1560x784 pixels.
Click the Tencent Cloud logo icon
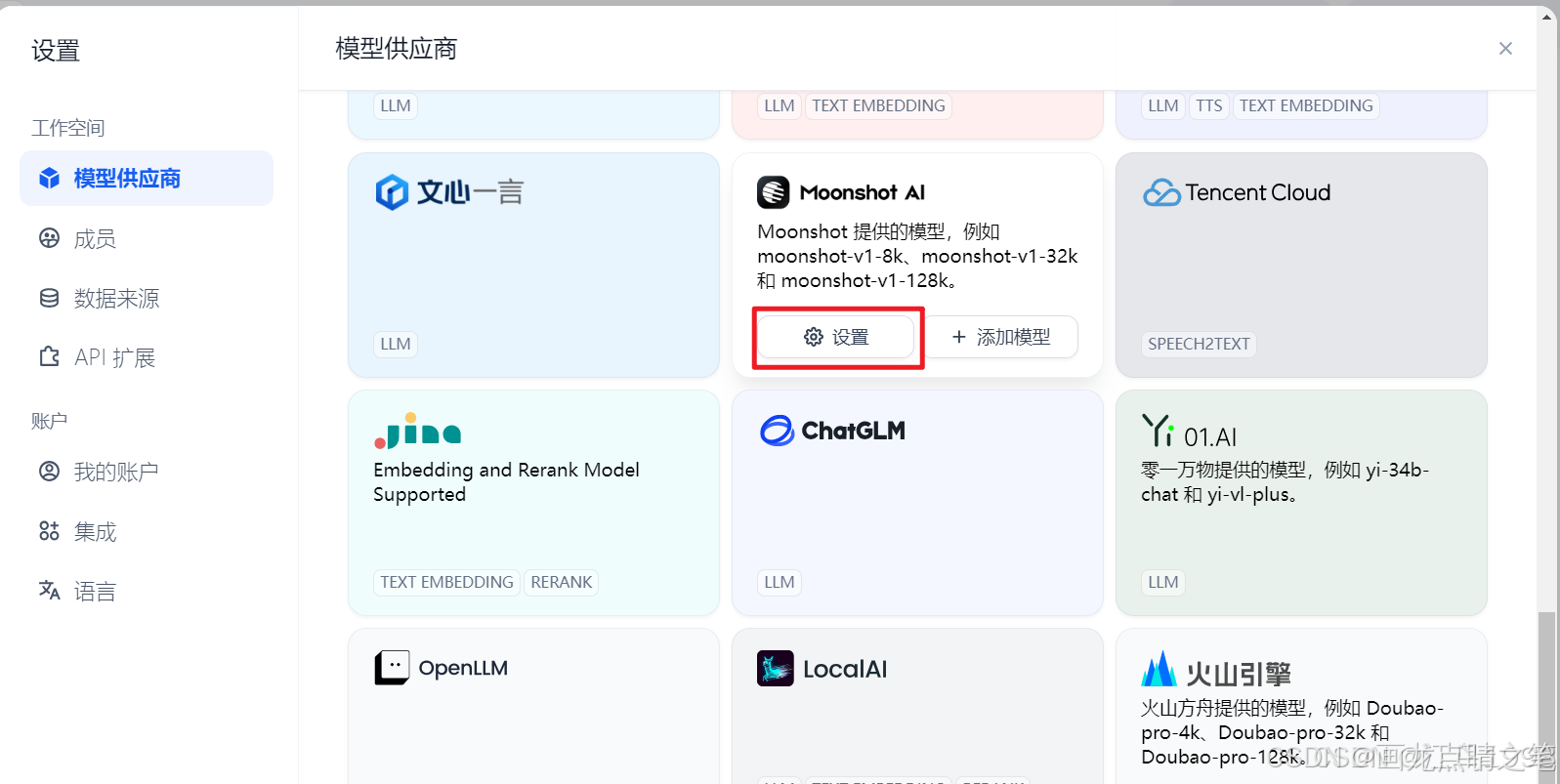click(x=1161, y=192)
